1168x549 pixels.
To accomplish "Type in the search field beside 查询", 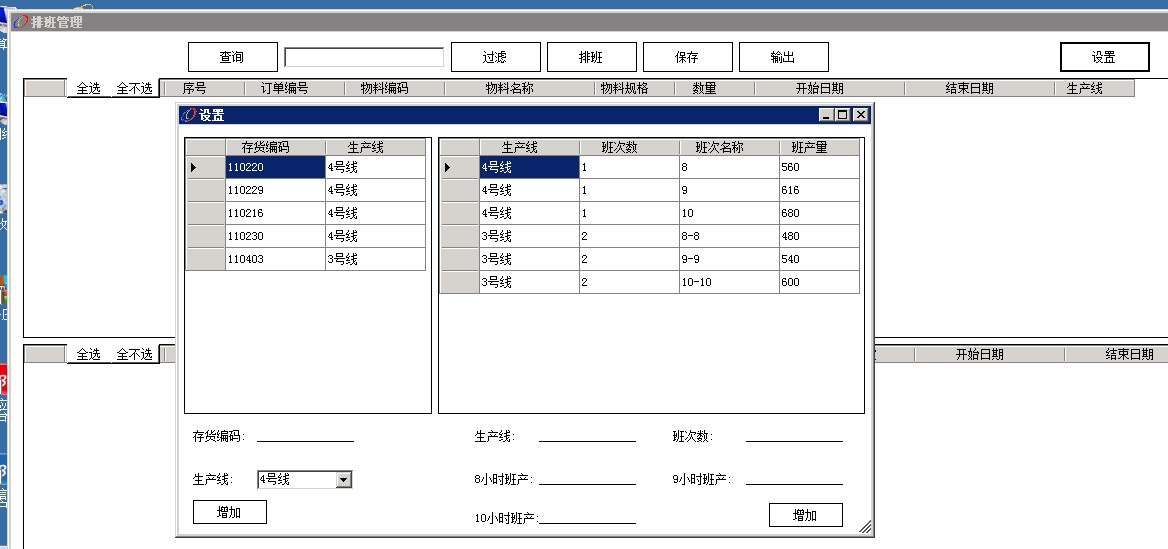I will (364, 57).
